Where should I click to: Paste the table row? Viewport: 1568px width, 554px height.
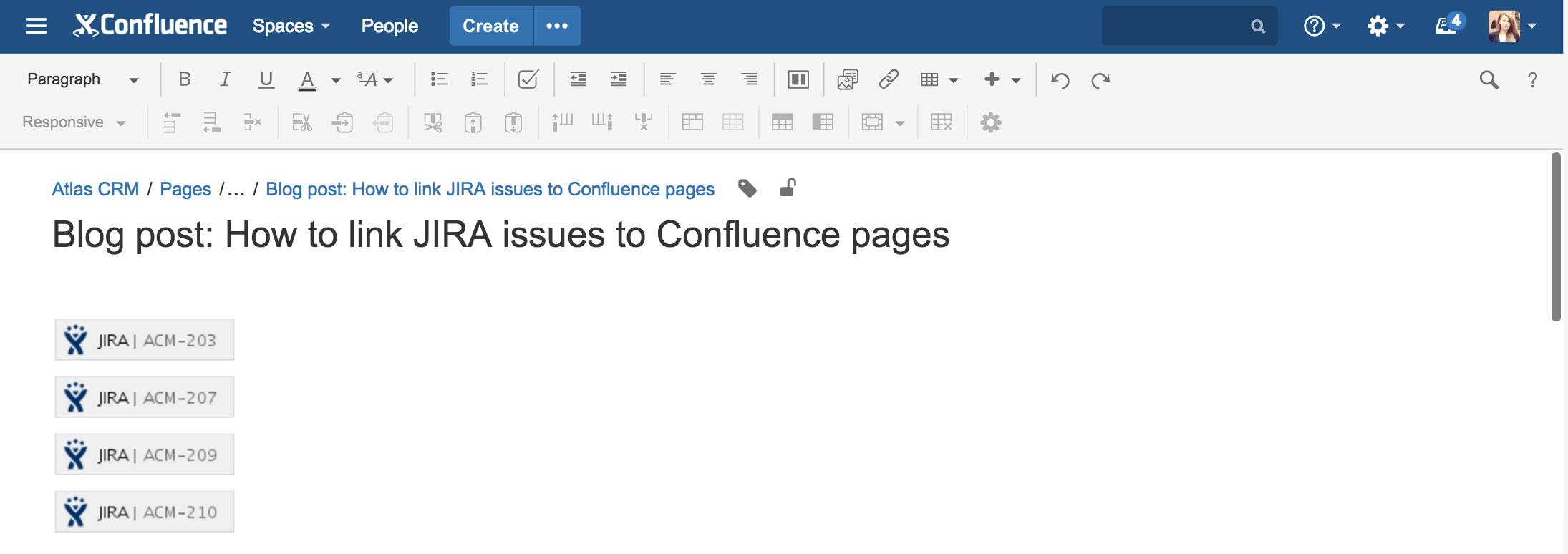(x=384, y=122)
